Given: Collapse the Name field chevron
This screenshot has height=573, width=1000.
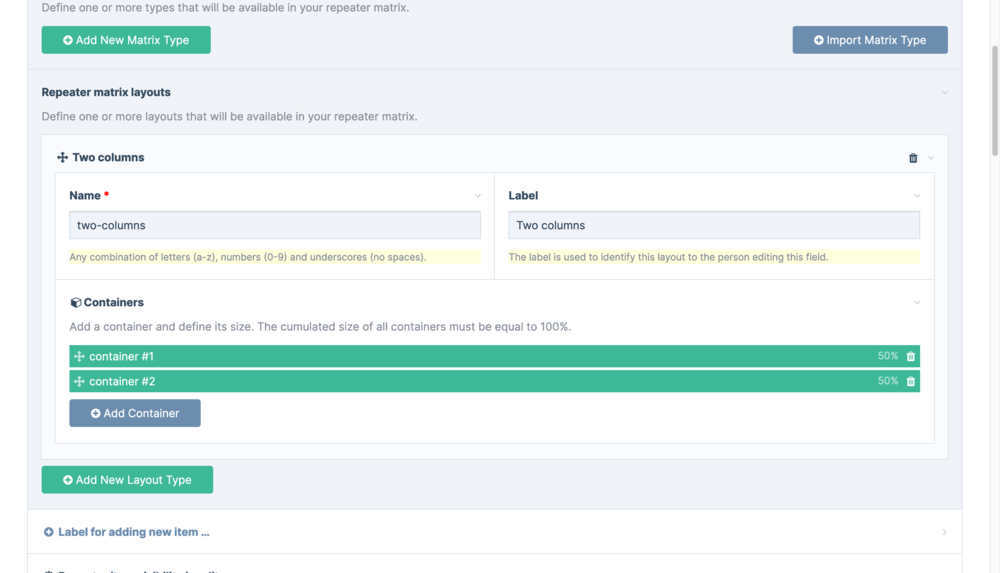Looking at the screenshot, I should [x=477, y=196].
